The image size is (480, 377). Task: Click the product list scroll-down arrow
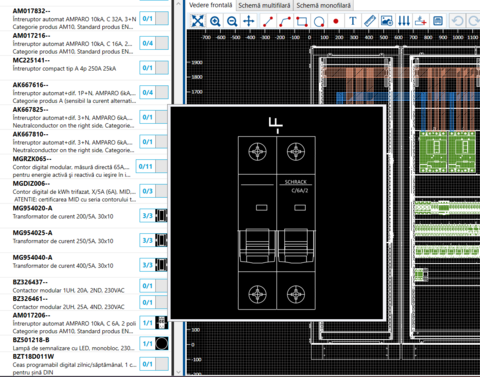pyautogui.click(x=178, y=372)
